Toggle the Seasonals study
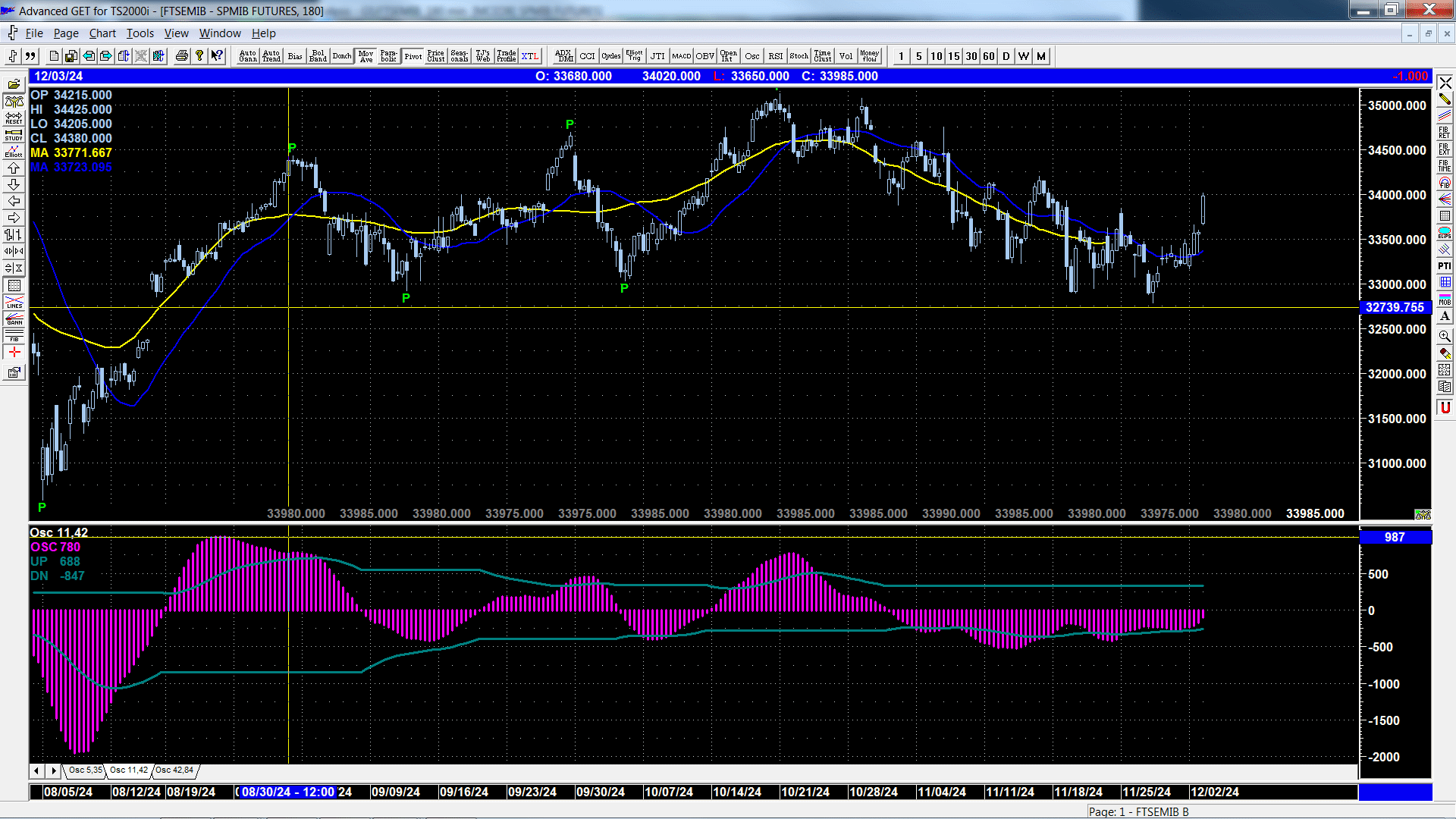The image size is (1456, 819). coord(460,56)
